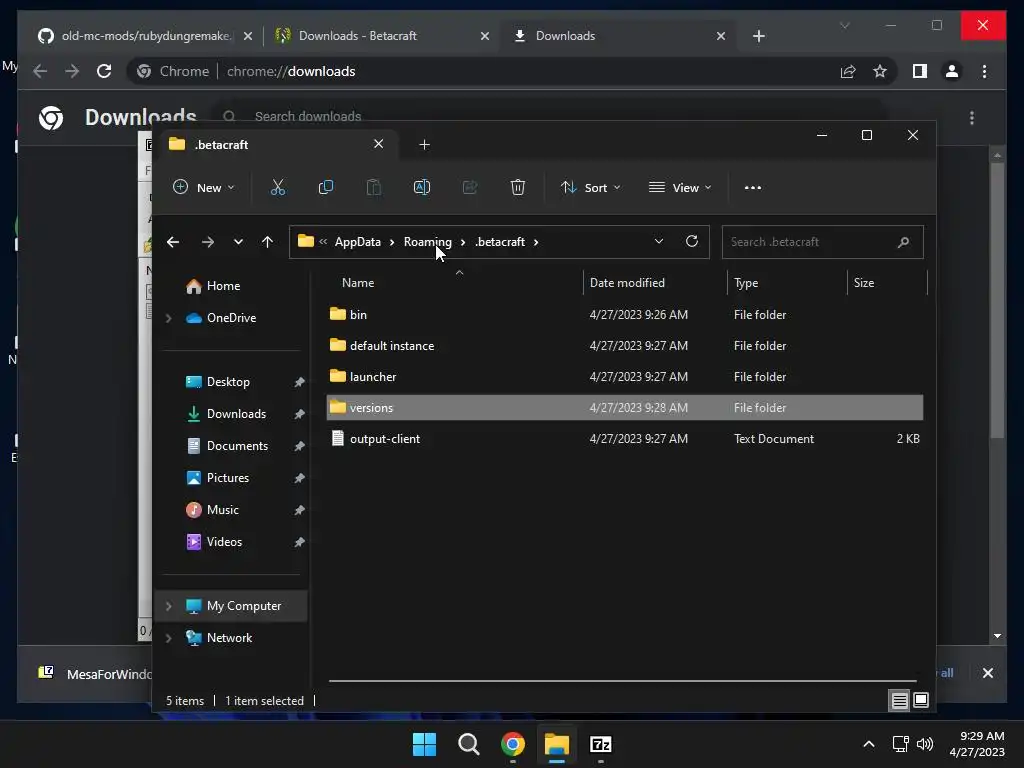Click chevron after .betacraft in address bar
The height and width of the screenshot is (768, 1024).
pyautogui.click(x=536, y=242)
